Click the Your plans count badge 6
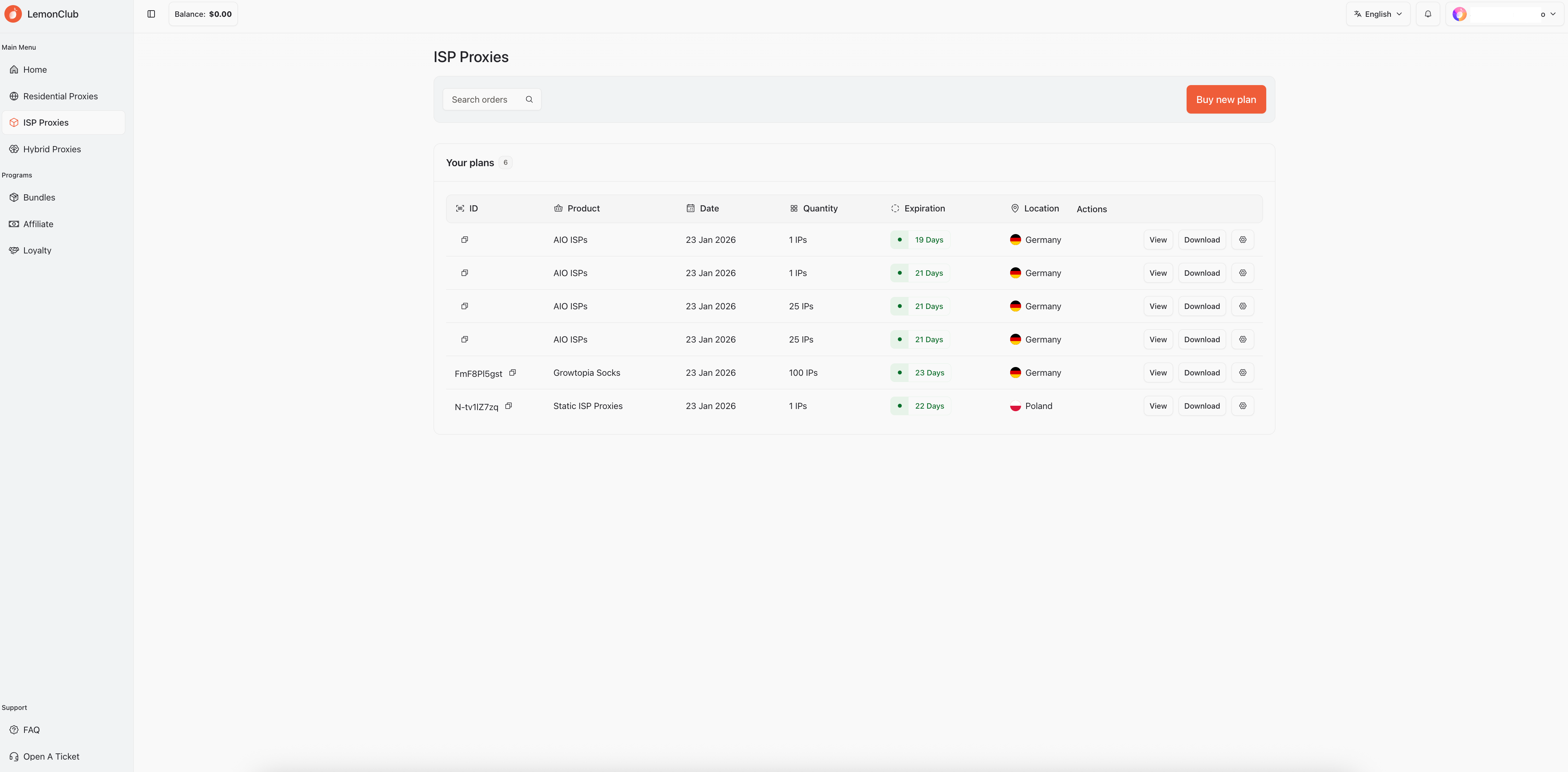 [505, 163]
